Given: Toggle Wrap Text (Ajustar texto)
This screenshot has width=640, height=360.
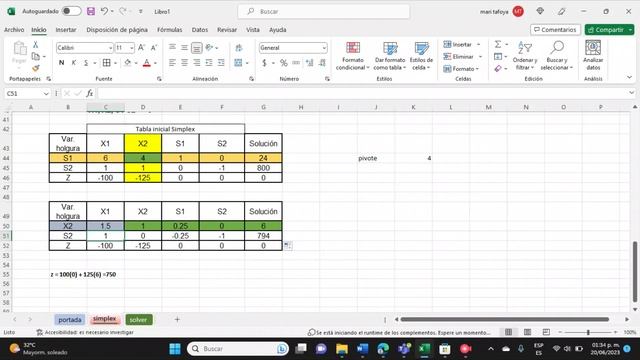Looking at the screenshot, I should tap(239, 48).
